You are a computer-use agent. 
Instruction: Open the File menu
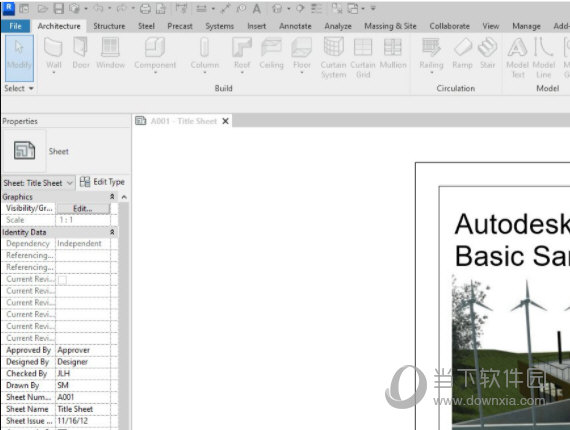(15, 26)
